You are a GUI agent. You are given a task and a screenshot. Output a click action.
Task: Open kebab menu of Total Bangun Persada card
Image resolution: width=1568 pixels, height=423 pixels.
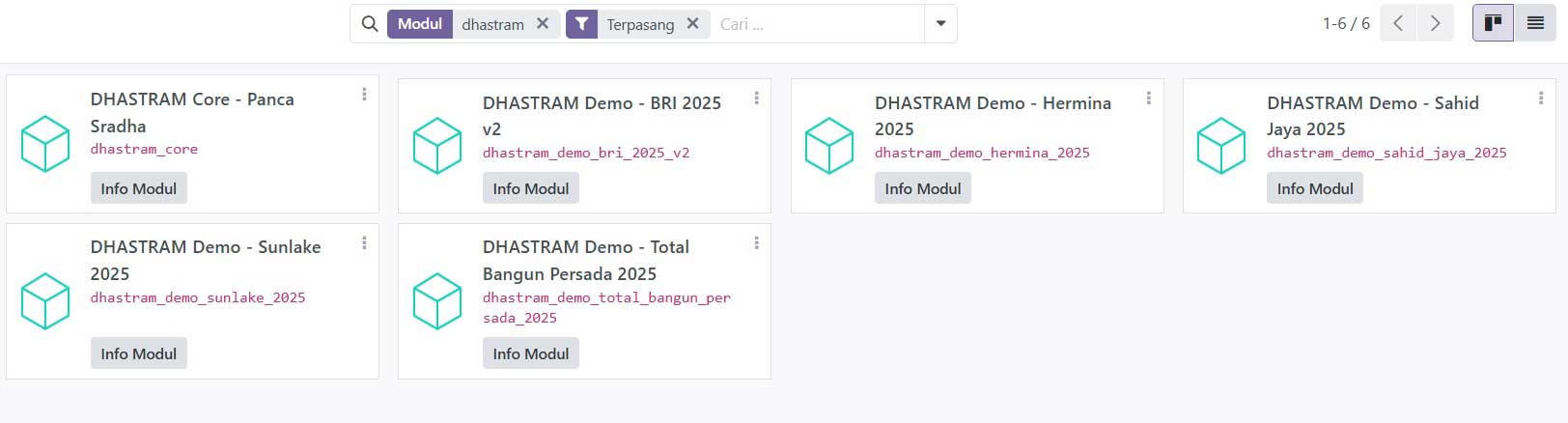click(x=756, y=242)
